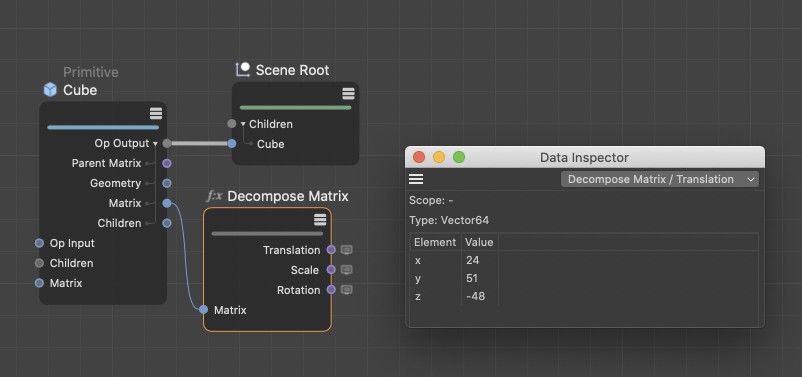The width and height of the screenshot is (802, 377).
Task: Open the Cube node hamburger menu
Action: (x=156, y=114)
